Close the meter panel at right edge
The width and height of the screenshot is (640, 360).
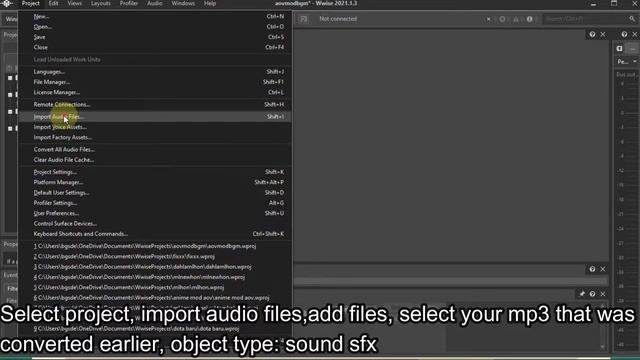[635, 35]
